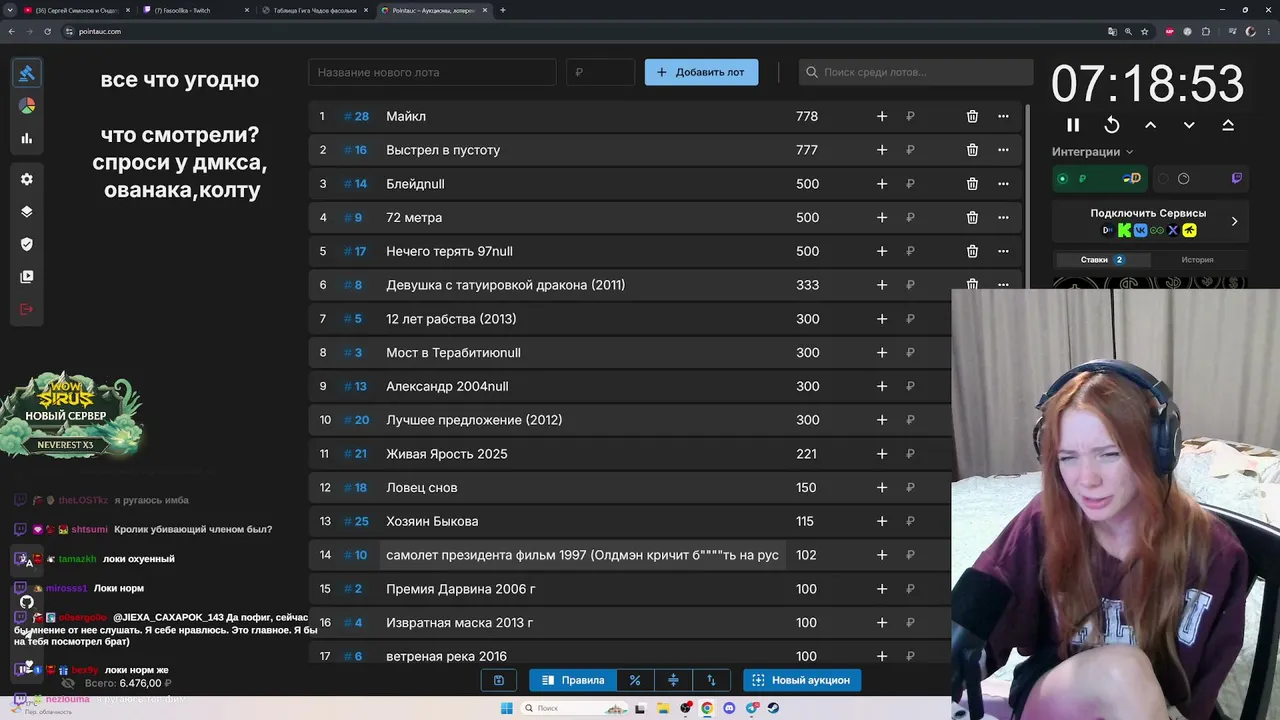Add amount to the Майкл lot
The width and height of the screenshot is (1280, 720).
pyautogui.click(x=882, y=116)
